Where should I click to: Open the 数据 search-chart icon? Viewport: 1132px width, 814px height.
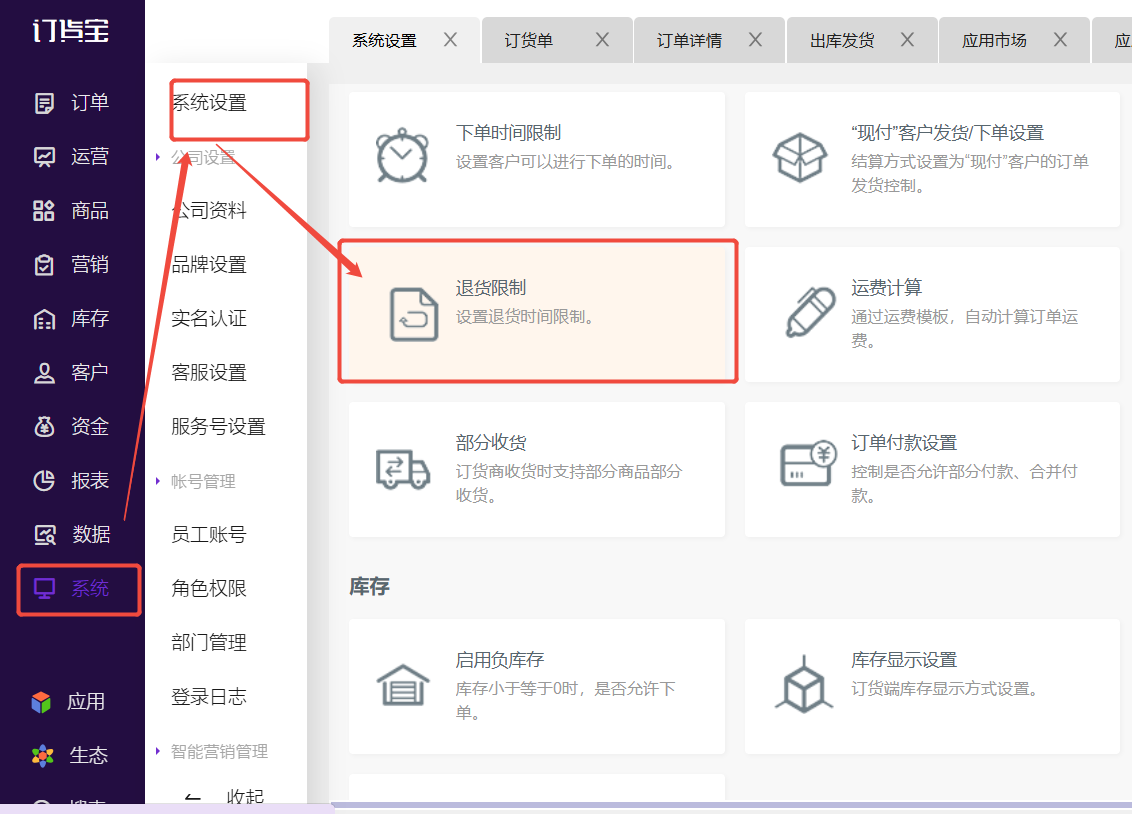45,535
